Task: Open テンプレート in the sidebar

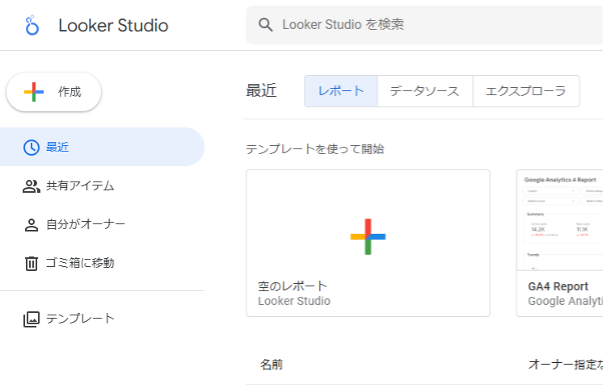Action: pos(102,319)
